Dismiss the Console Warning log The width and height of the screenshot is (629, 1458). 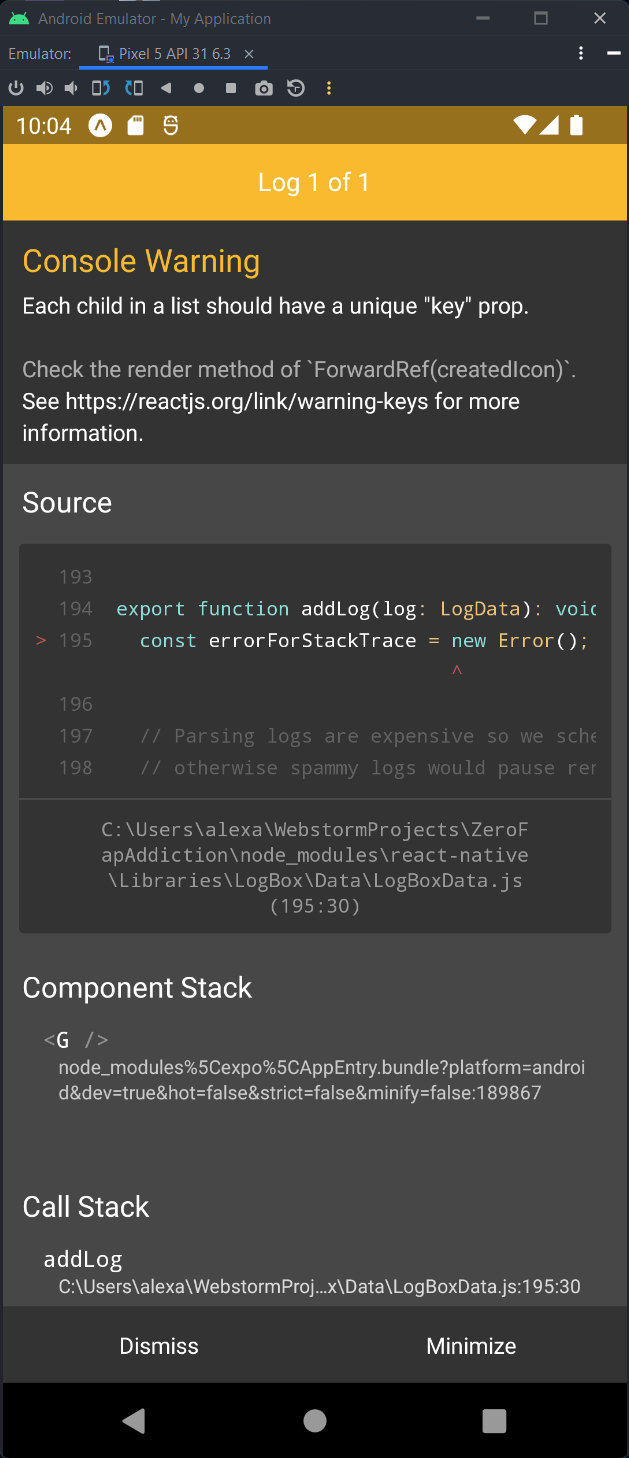click(x=158, y=1345)
